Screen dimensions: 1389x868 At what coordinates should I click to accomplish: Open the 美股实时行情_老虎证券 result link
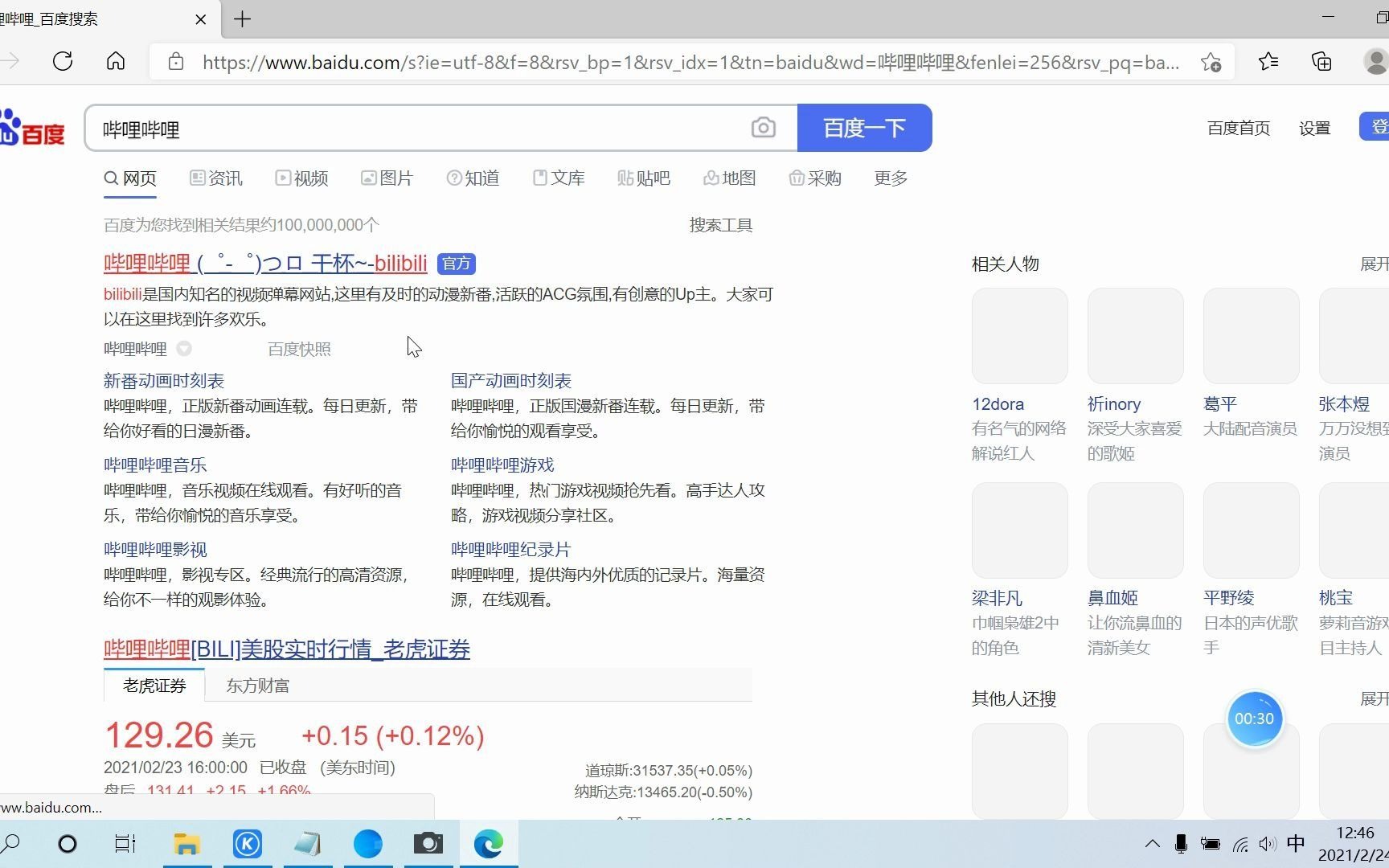(x=287, y=649)
